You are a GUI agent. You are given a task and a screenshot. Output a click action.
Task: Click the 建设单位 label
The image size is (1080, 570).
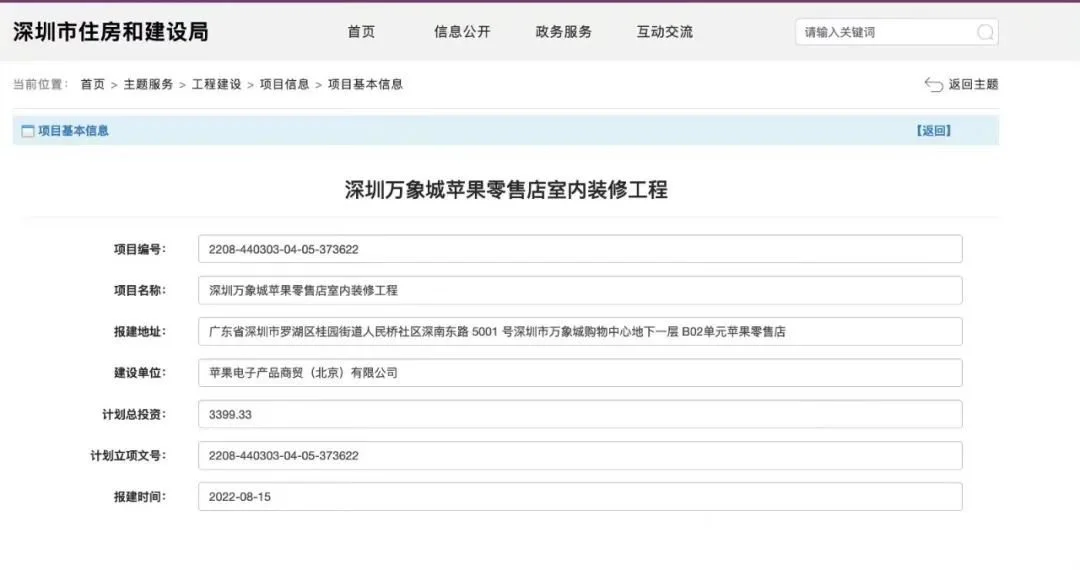140,373
